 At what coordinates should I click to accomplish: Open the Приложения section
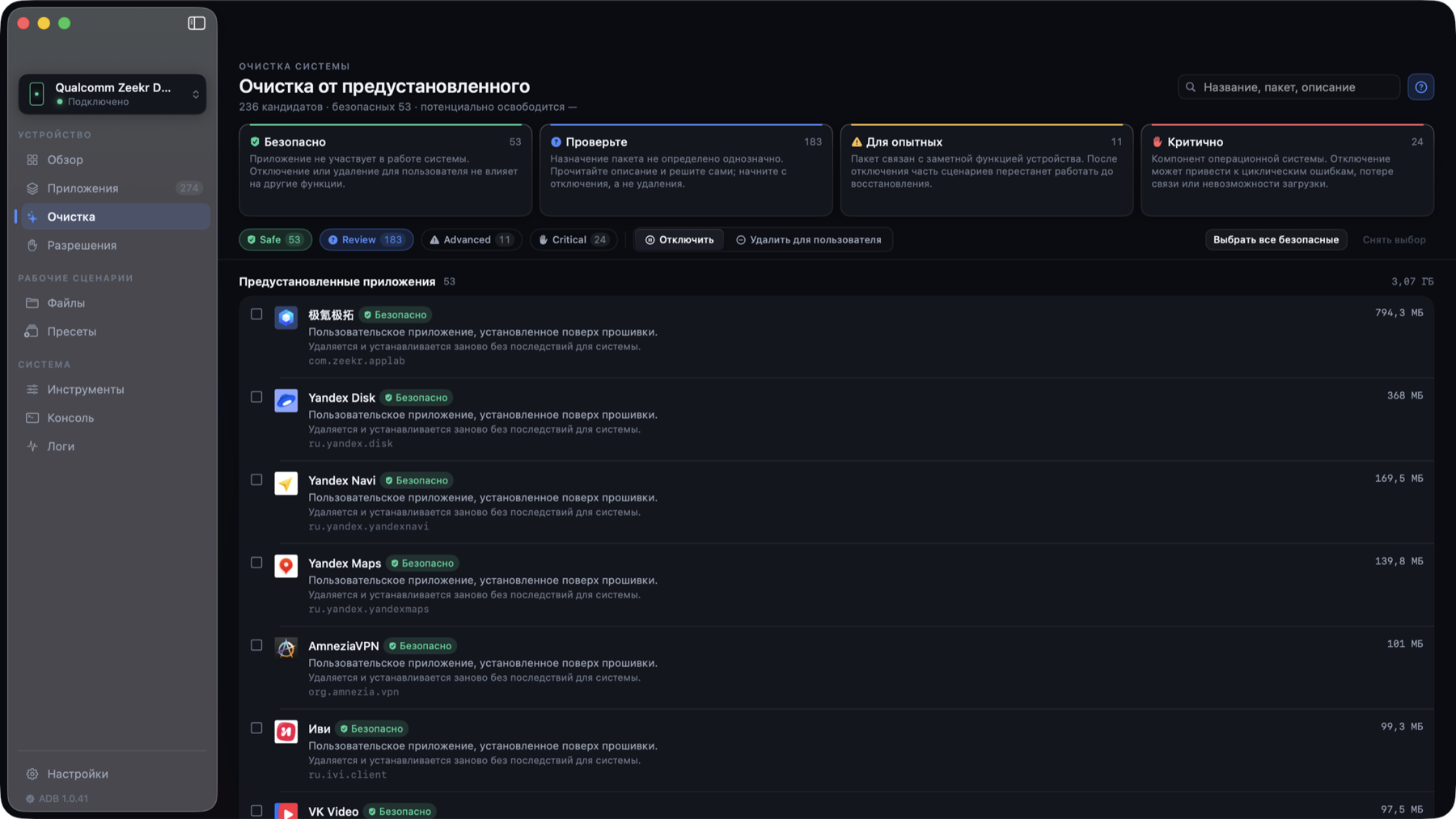coord(112,188)
